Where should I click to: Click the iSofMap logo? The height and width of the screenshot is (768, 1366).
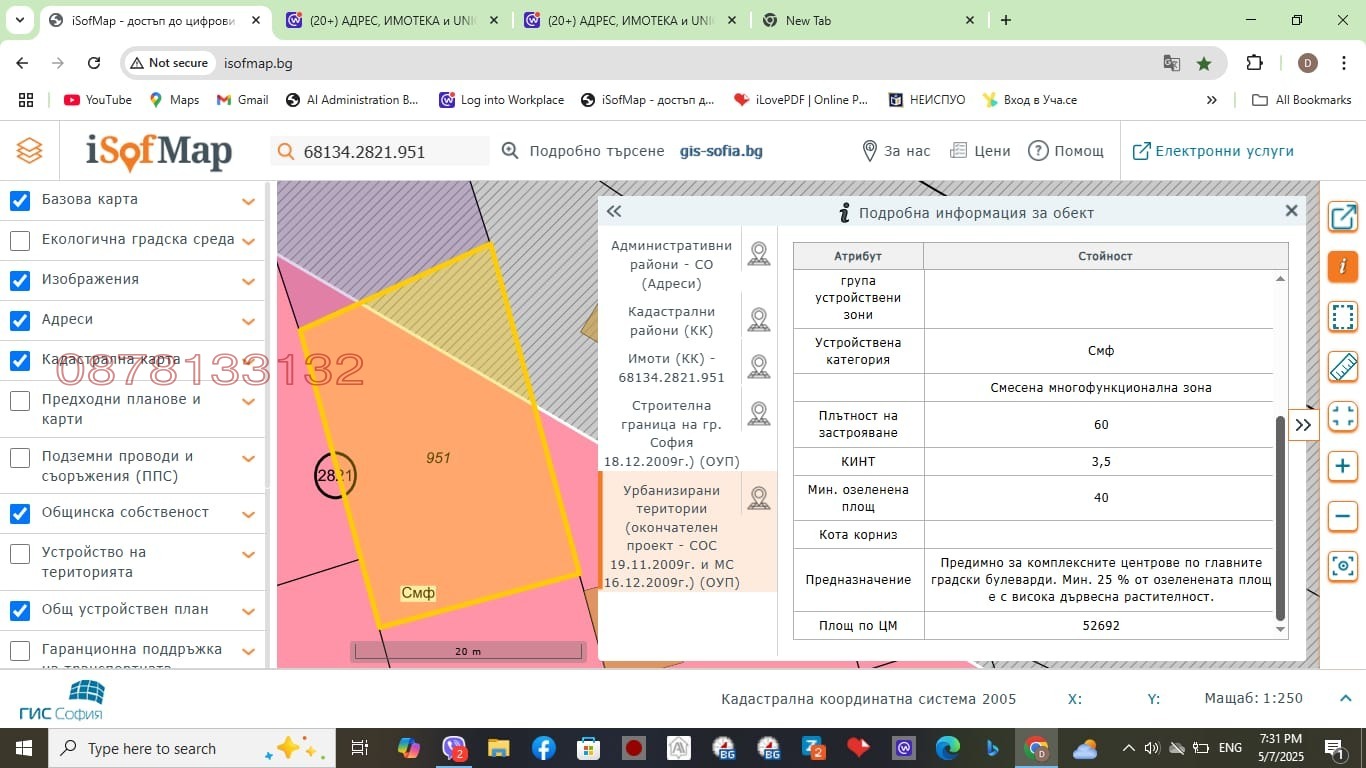click(159, 151)
